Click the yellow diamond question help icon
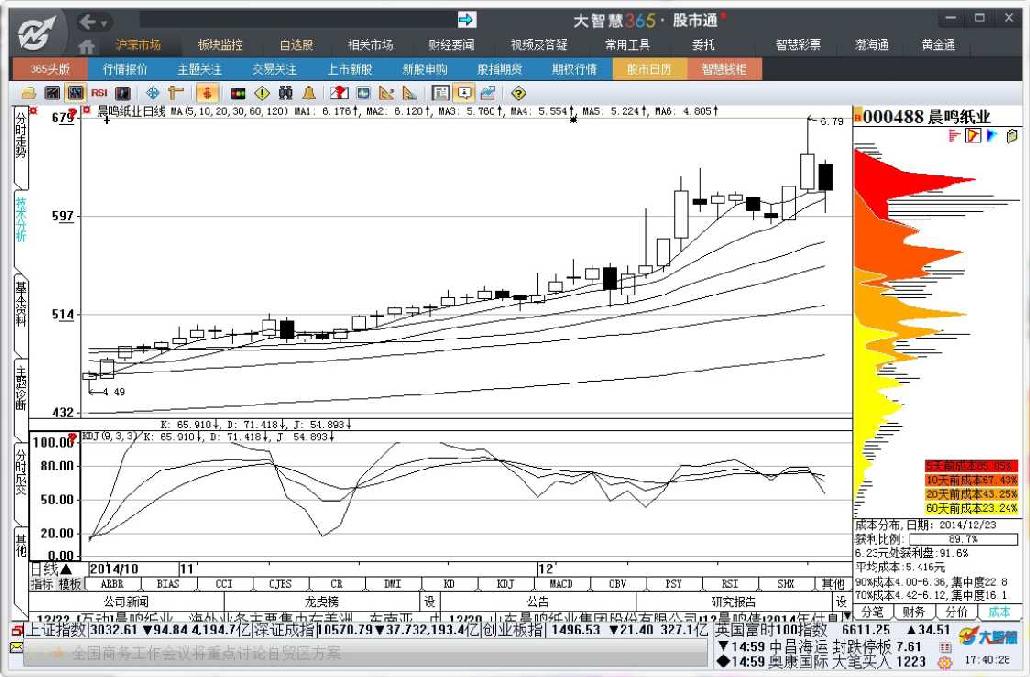1030x677 pixels. [x=518, y=93]
